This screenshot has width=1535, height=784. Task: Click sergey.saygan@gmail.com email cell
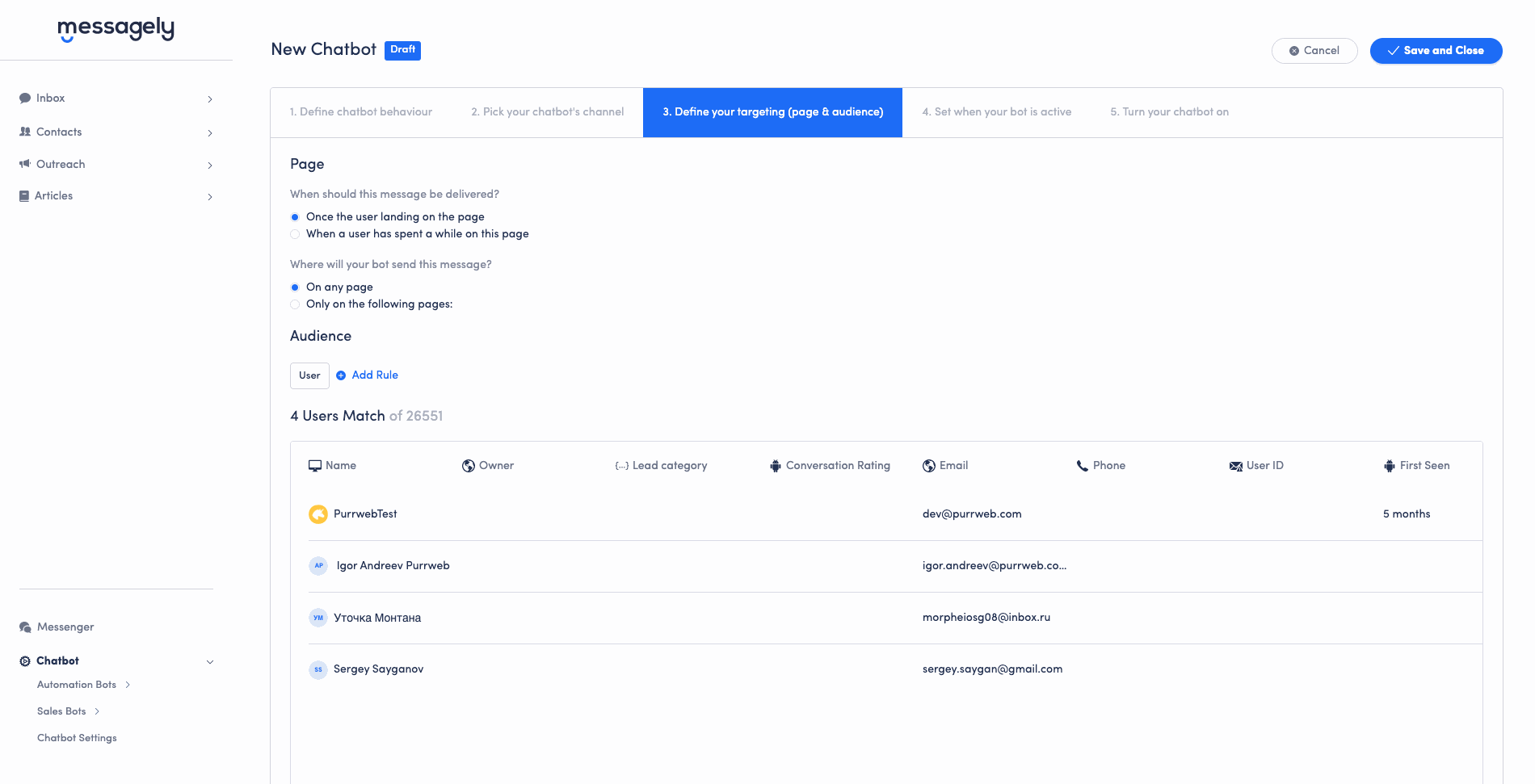pos(992,669)
